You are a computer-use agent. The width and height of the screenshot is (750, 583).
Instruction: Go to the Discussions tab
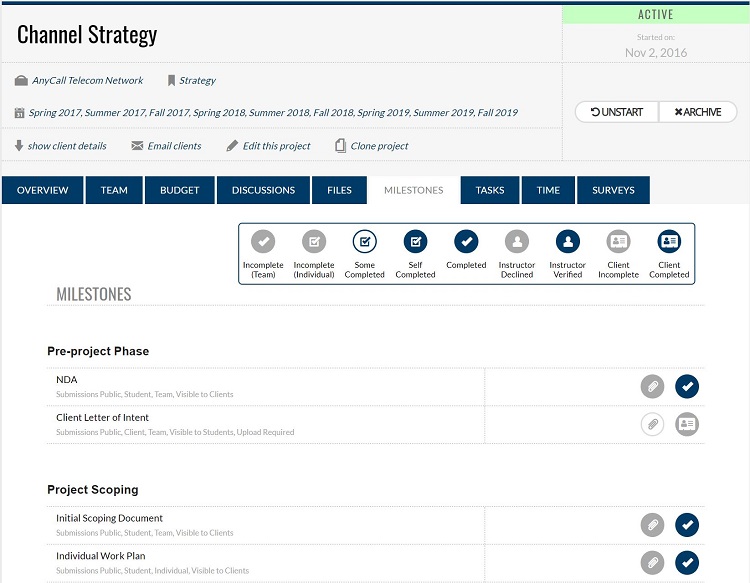(263, 190)
